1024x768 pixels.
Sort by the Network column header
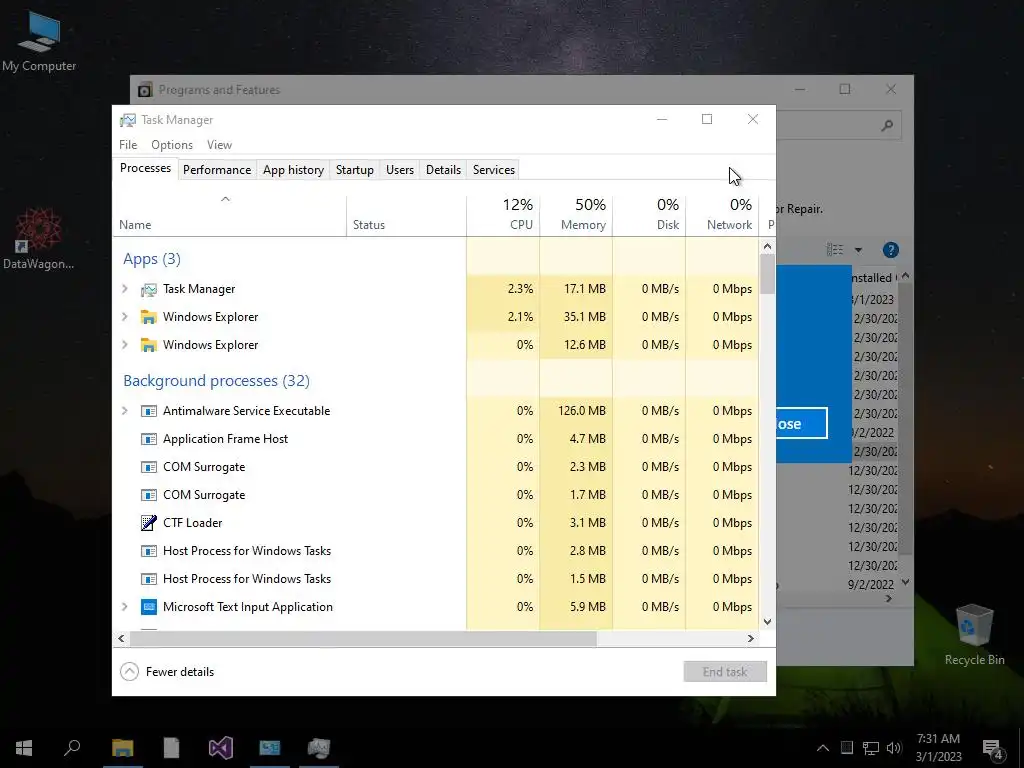722,215
